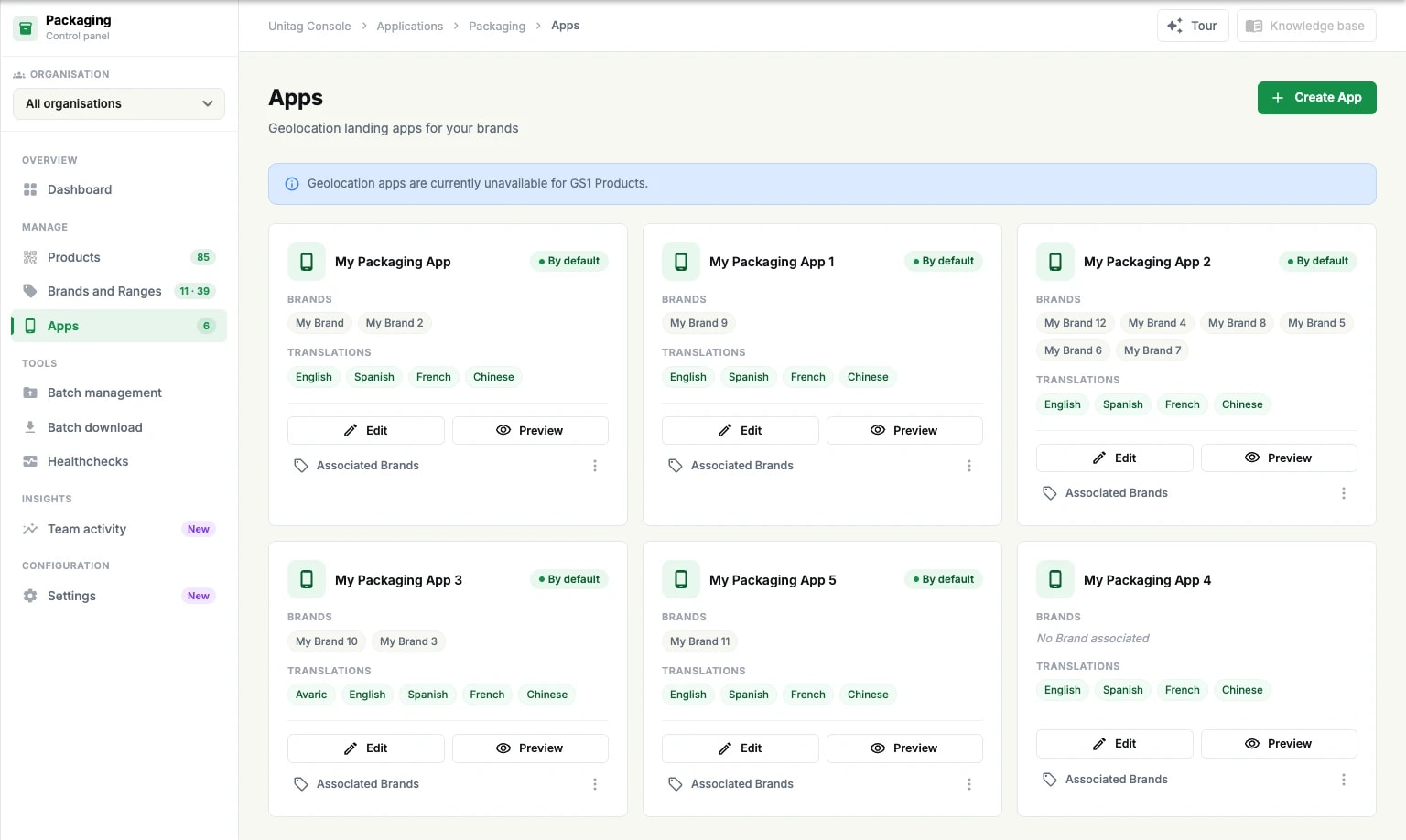Click the Packaging breadcrumb link
Viewport: 1406px width, 840px height.
(497, 27)
